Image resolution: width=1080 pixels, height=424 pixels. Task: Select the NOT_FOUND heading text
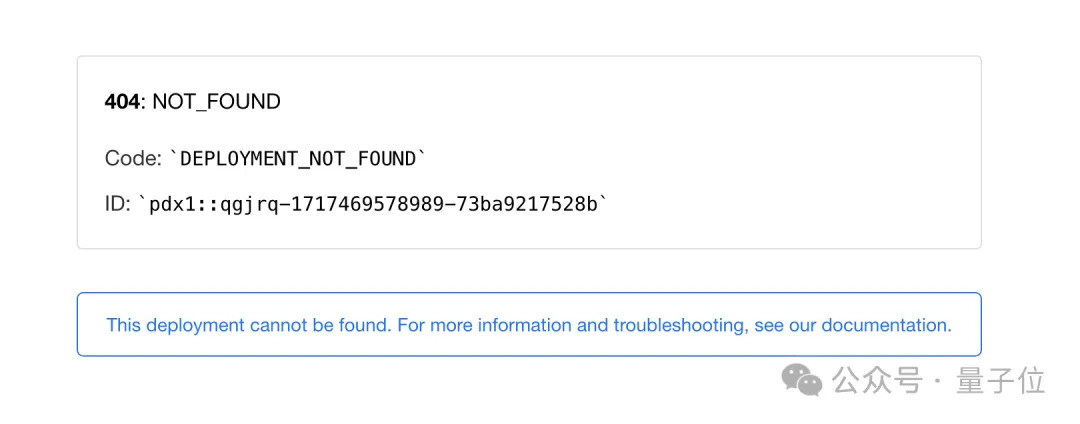[x=216, y=101]
